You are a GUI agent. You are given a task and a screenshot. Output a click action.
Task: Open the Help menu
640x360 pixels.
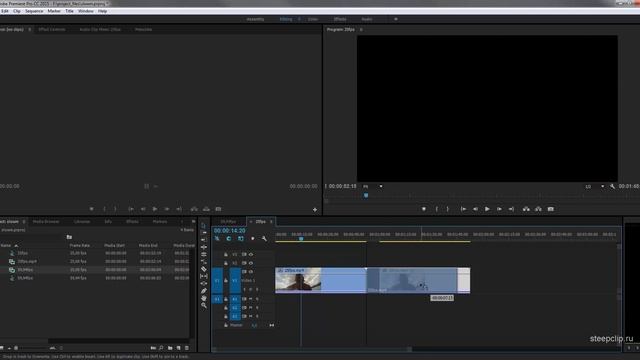102,11
